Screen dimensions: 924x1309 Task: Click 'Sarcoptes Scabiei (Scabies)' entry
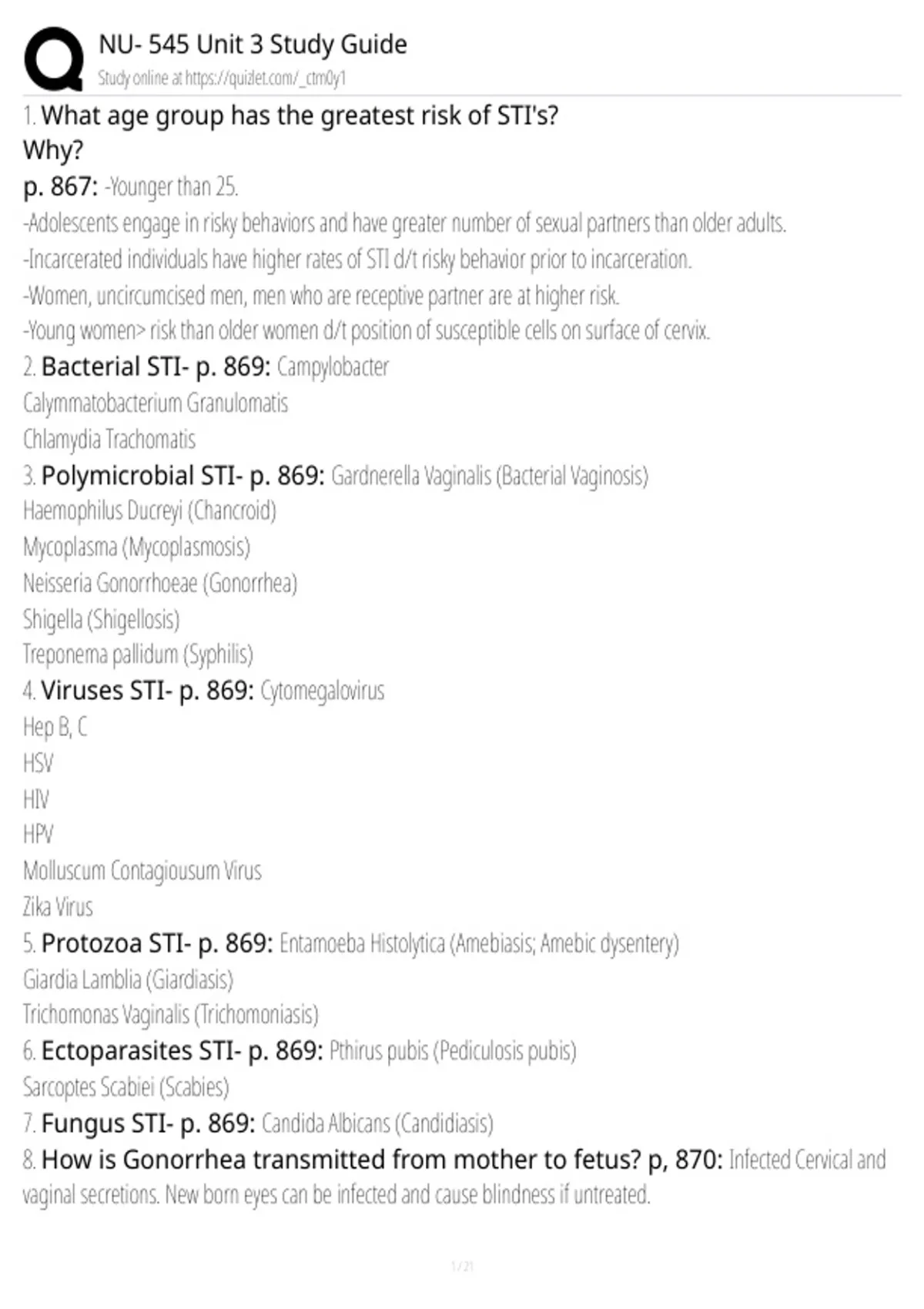(x=126, y=1087)
